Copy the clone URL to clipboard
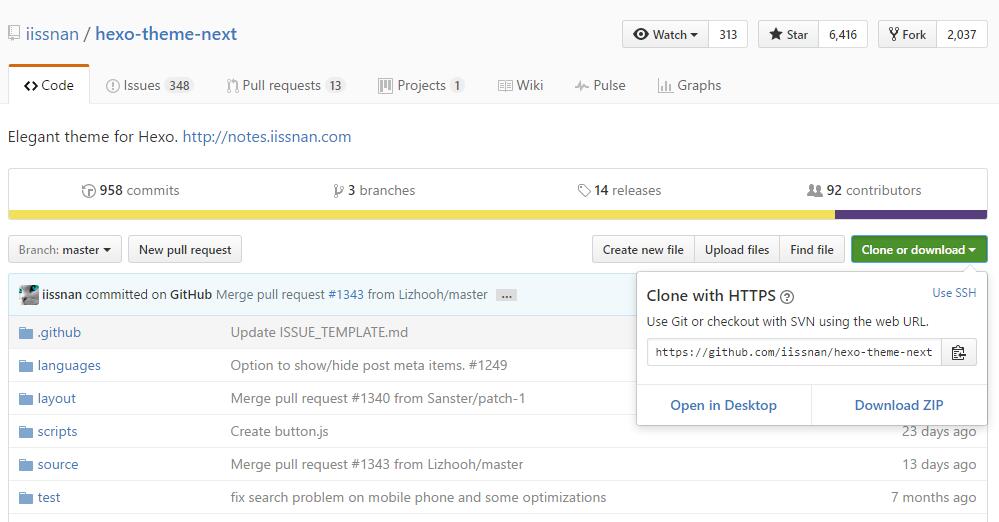 tap(958, 352)
